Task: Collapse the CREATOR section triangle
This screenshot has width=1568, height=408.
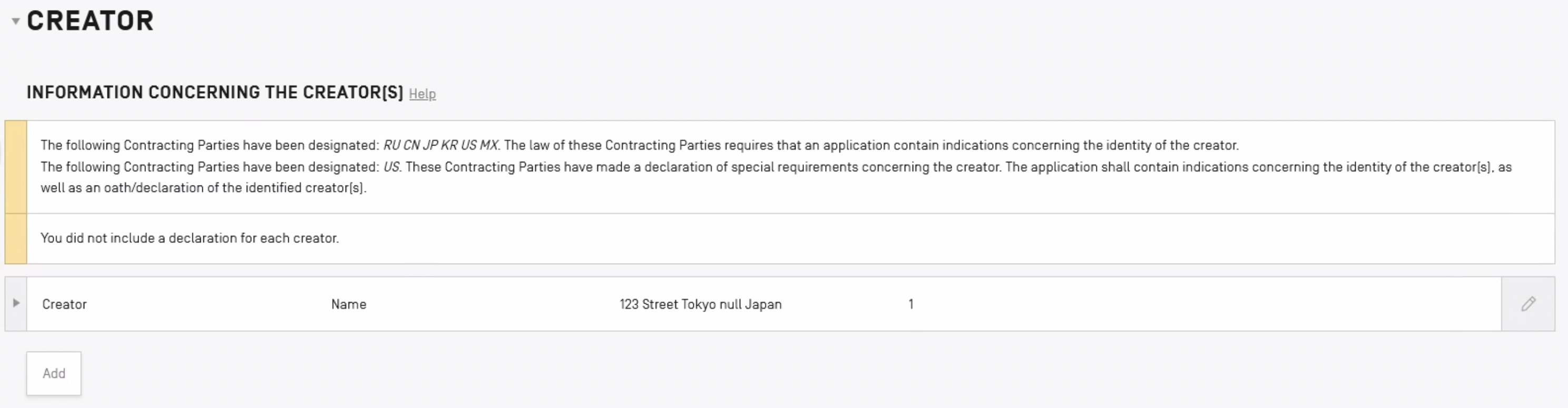Action: tap(16, 21)
